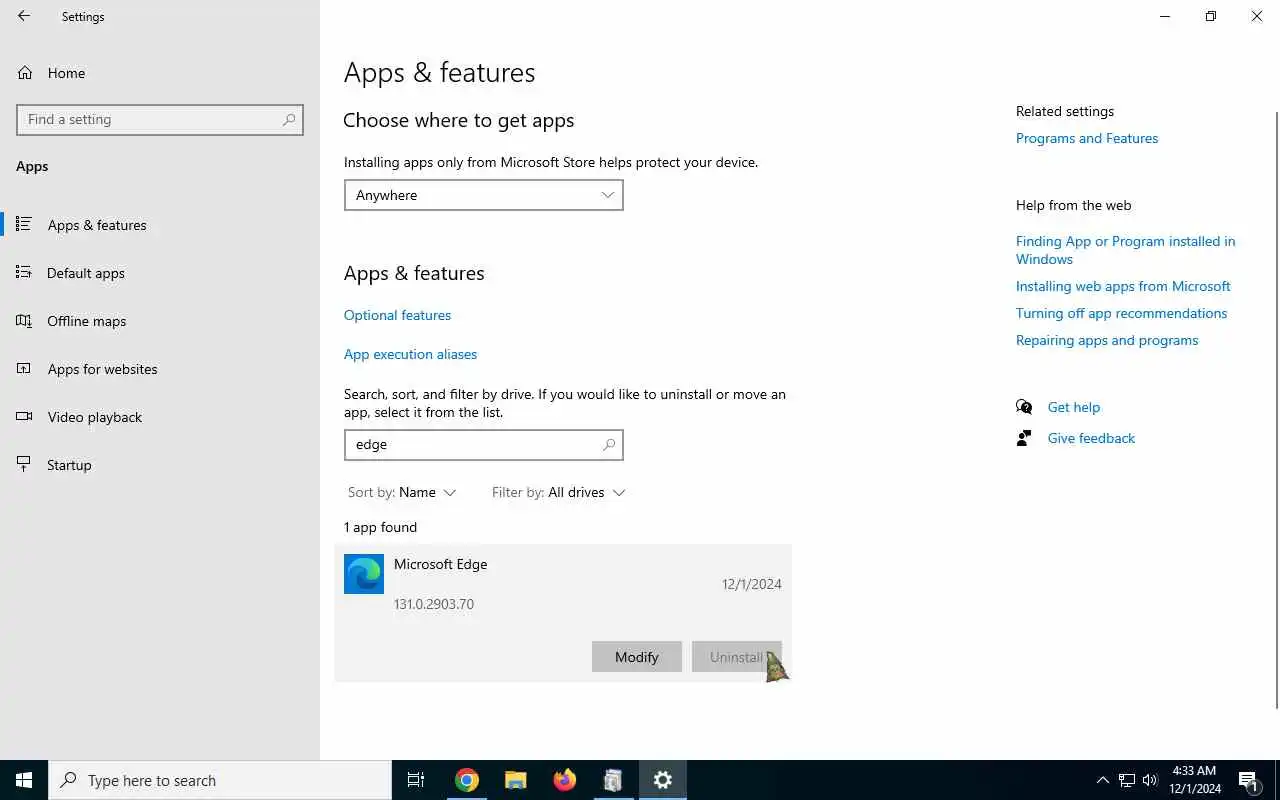Image resolution: width=1280 pixels, height=800 pixels.
Task: Open the Sort by Name dropdown
Action: click(402, 492)
